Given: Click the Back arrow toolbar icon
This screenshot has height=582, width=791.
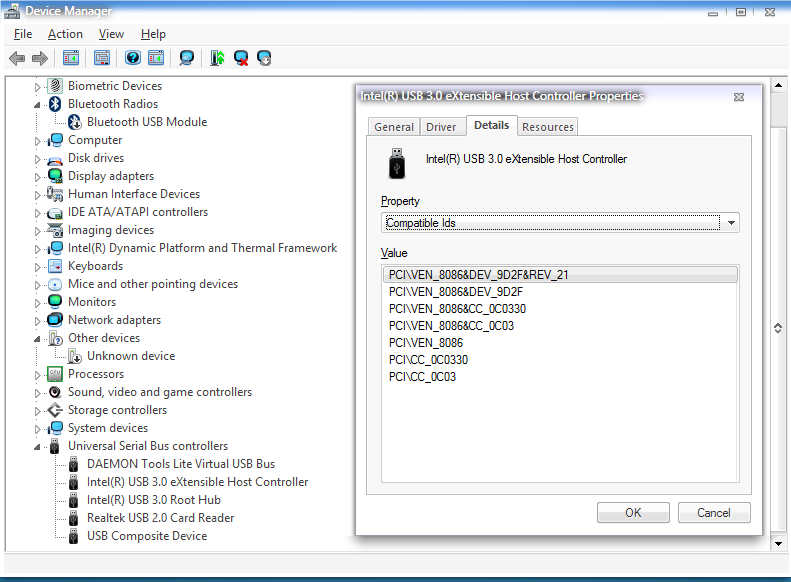Looking at the screenshot, I should click(x=17, y=59).
